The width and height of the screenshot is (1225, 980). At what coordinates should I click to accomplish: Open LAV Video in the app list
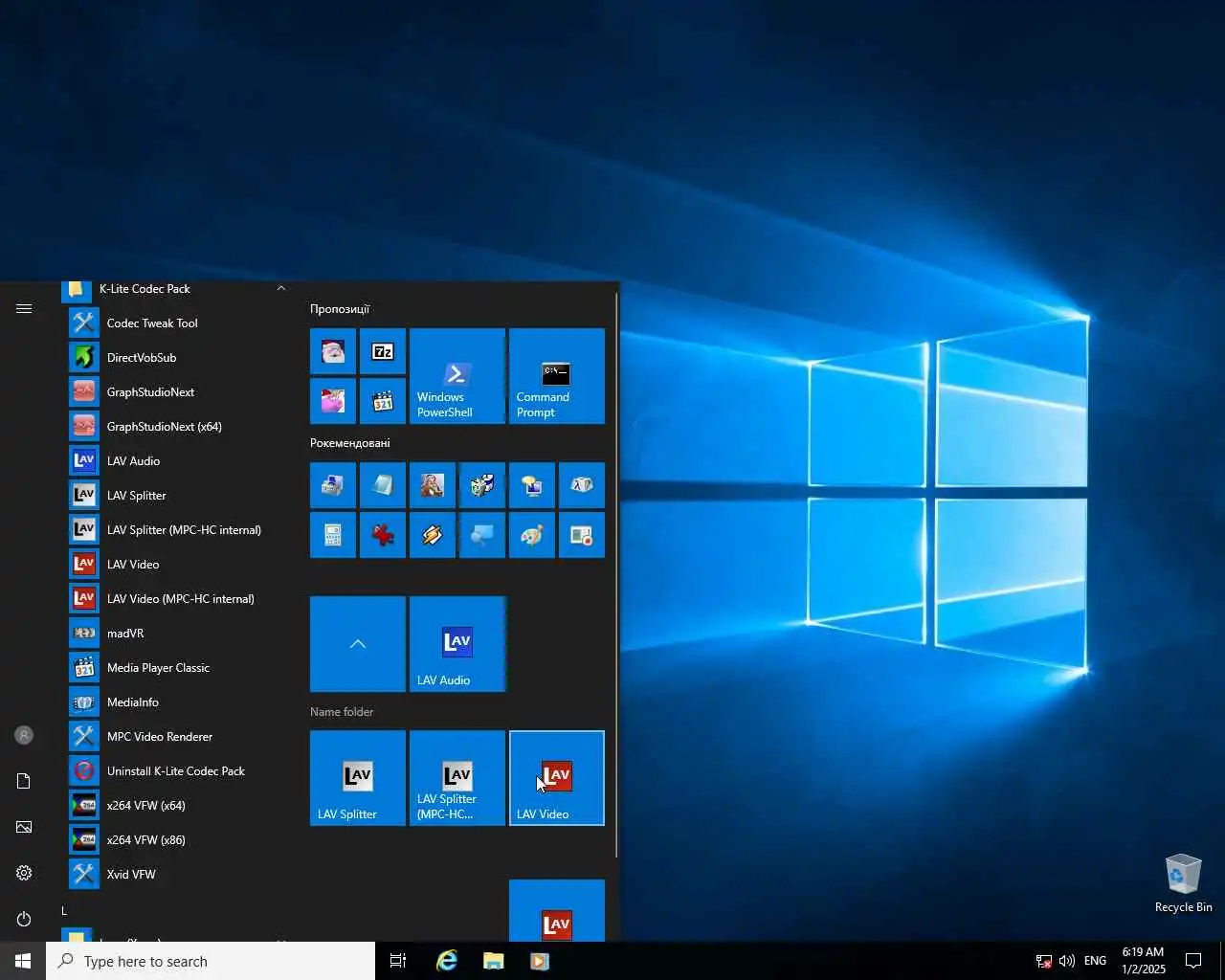174,565
